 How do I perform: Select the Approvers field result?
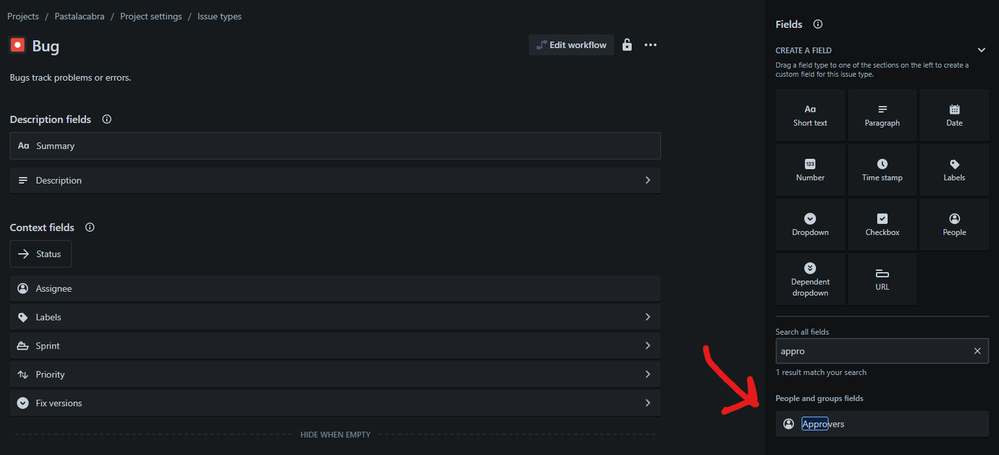click(x=882, y=424)
